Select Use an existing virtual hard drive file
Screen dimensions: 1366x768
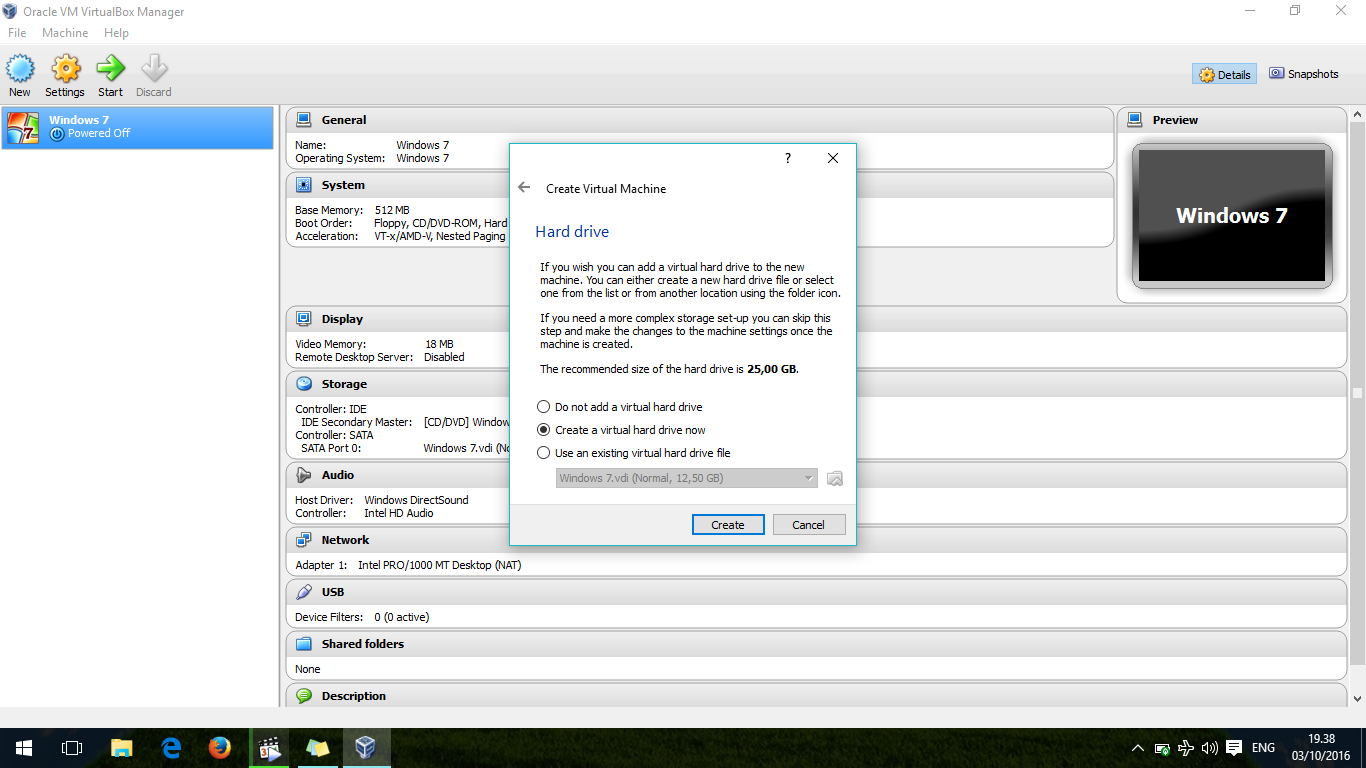634,453
